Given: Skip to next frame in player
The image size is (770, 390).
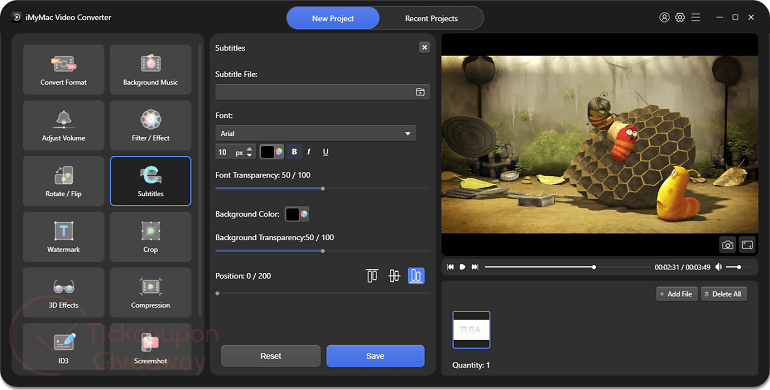Looking at the screenshot, I should pyautogui.click(x=474, y=267).
